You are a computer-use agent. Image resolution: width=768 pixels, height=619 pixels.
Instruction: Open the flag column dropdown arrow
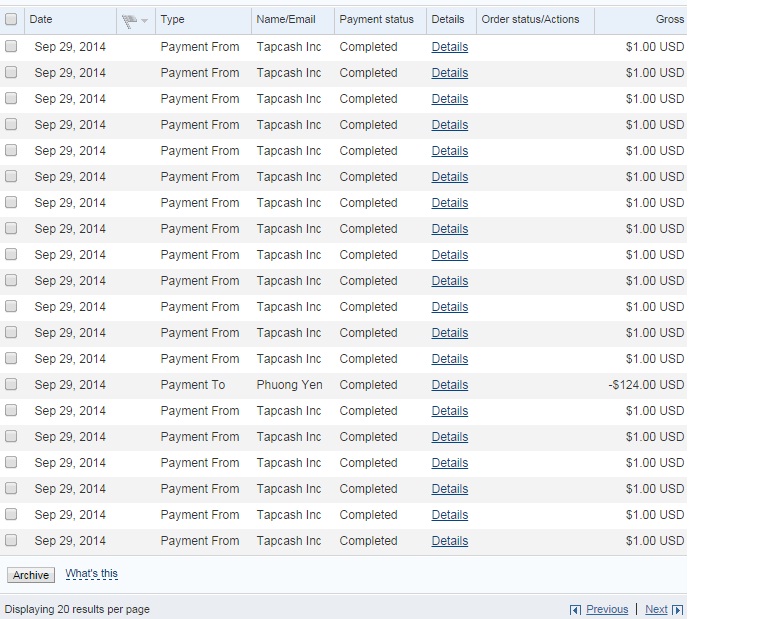tap(145, 21)
